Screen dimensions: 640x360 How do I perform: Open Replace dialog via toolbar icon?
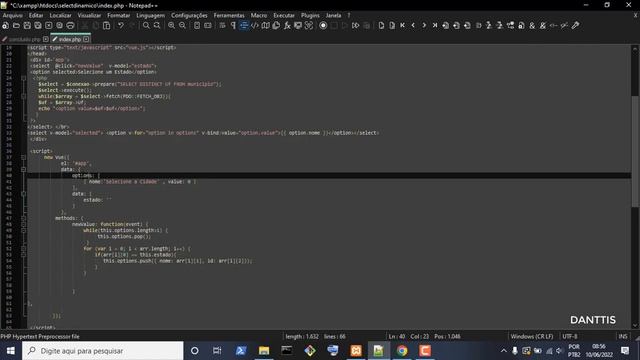pyautogui.click(x=157, y=25)
